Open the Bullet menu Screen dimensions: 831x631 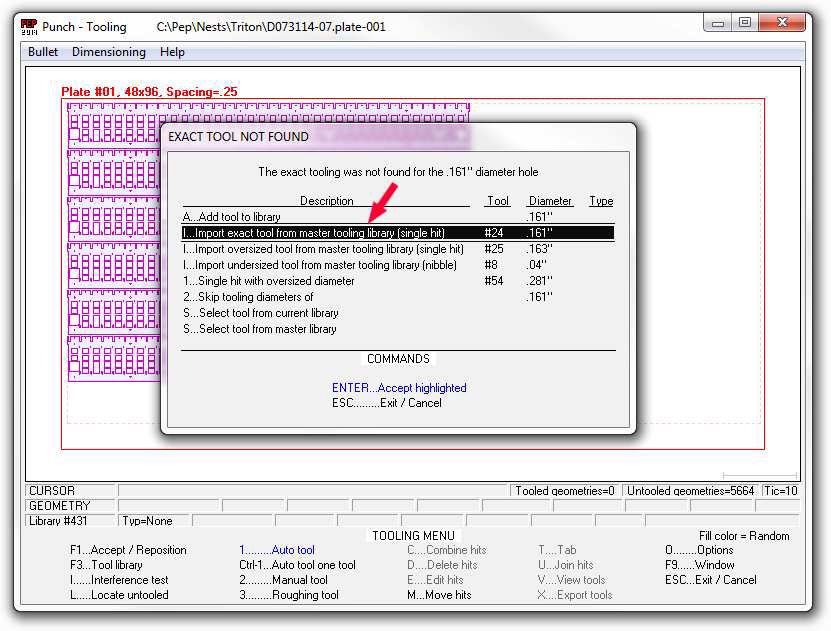[43, 52]
